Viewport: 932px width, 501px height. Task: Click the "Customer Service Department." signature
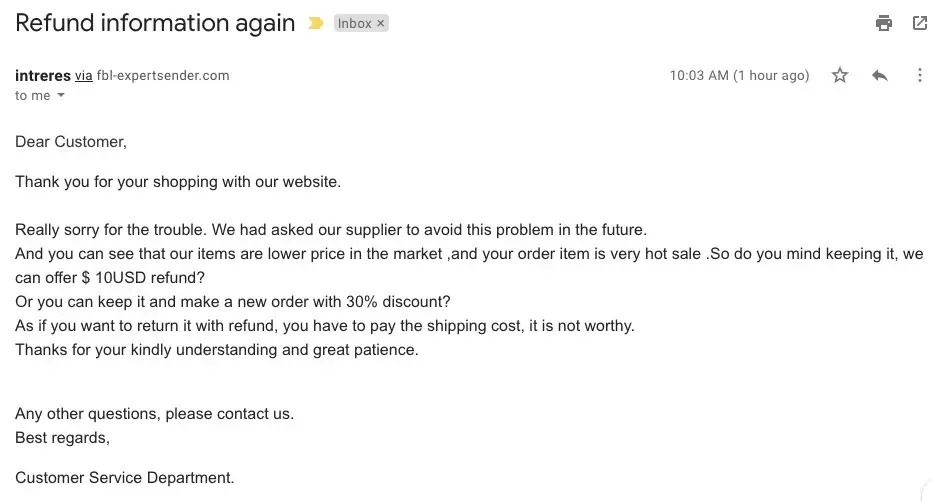pos(124,478)
